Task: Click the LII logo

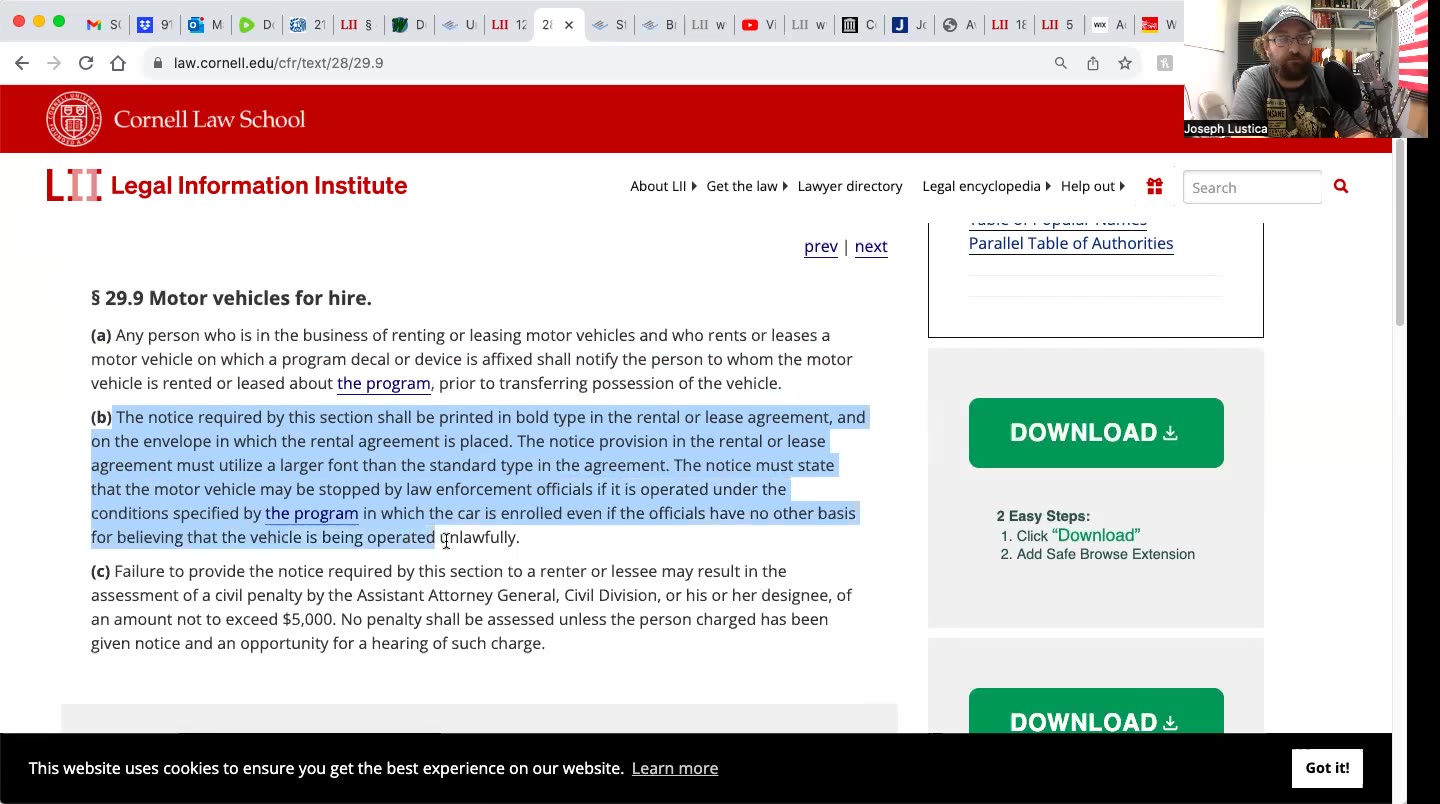Action: tap(74, 186)
